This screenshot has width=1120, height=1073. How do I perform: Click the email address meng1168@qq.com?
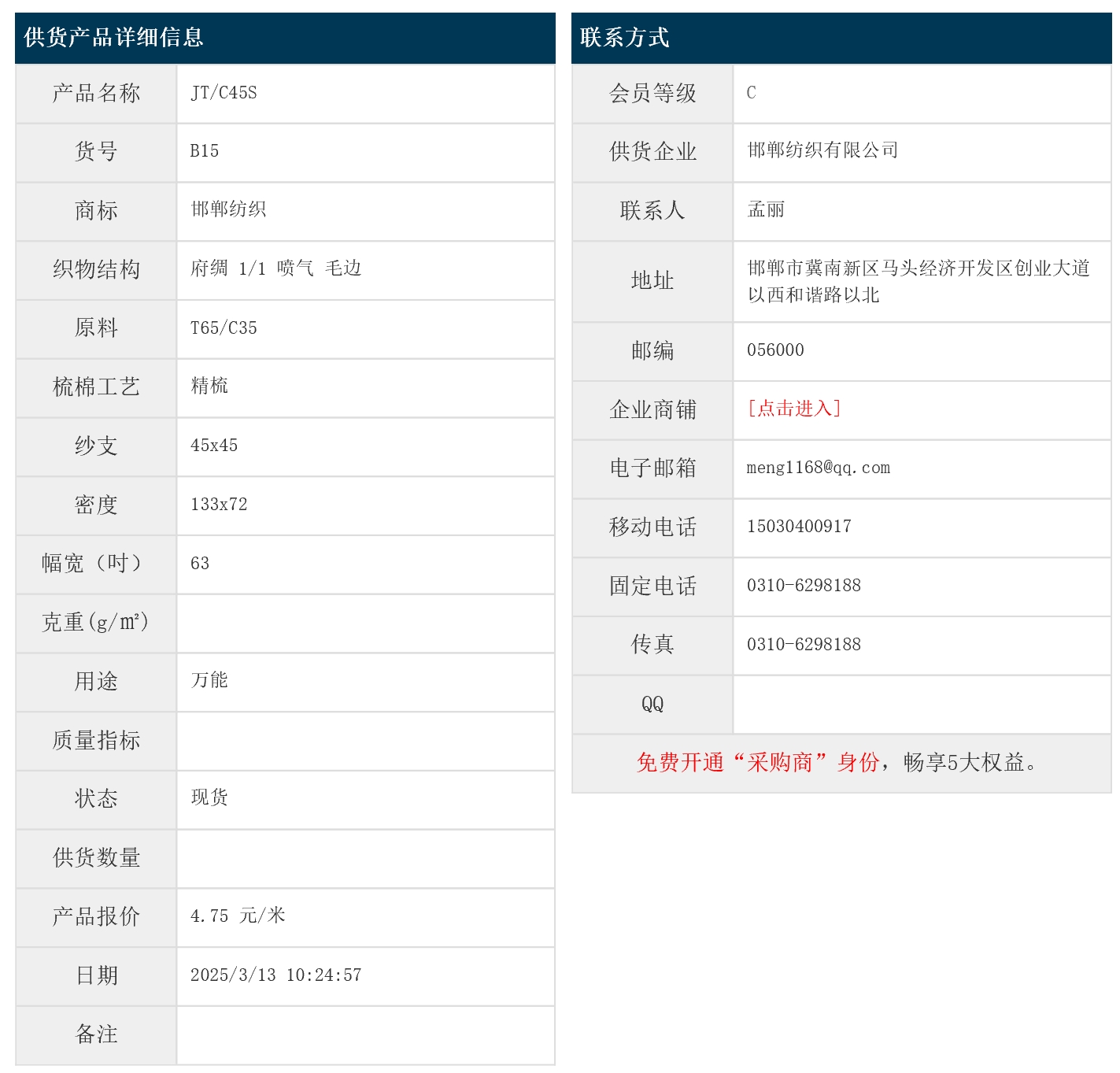[x=818, y=468]
